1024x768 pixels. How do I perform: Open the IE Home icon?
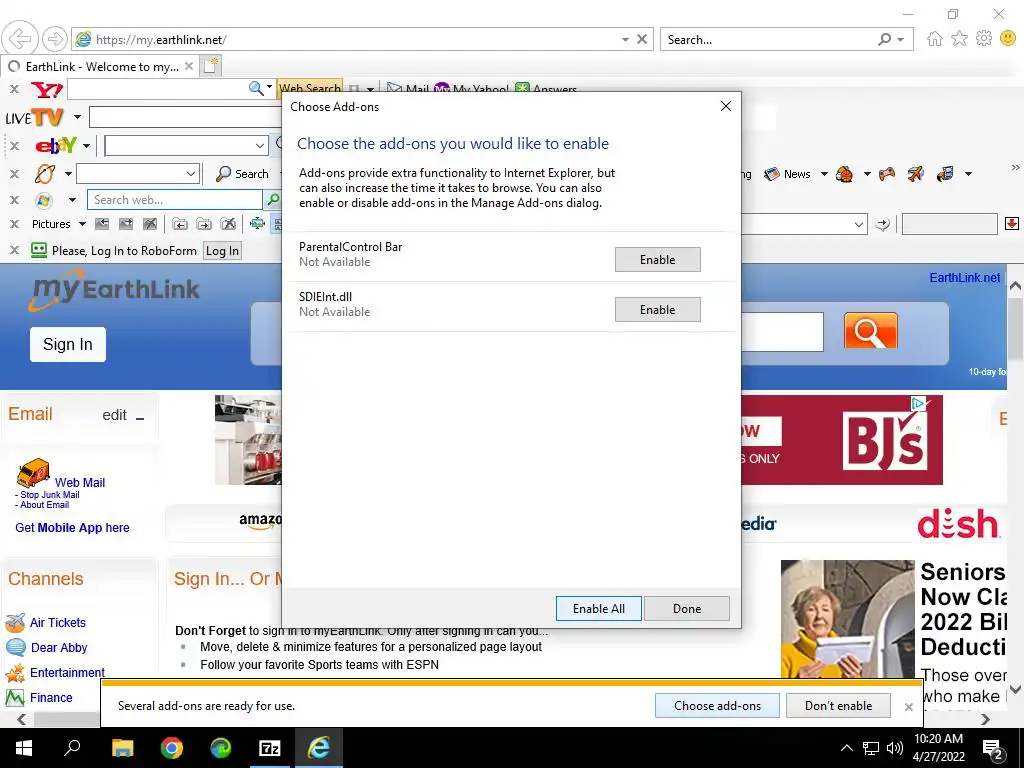935,39
